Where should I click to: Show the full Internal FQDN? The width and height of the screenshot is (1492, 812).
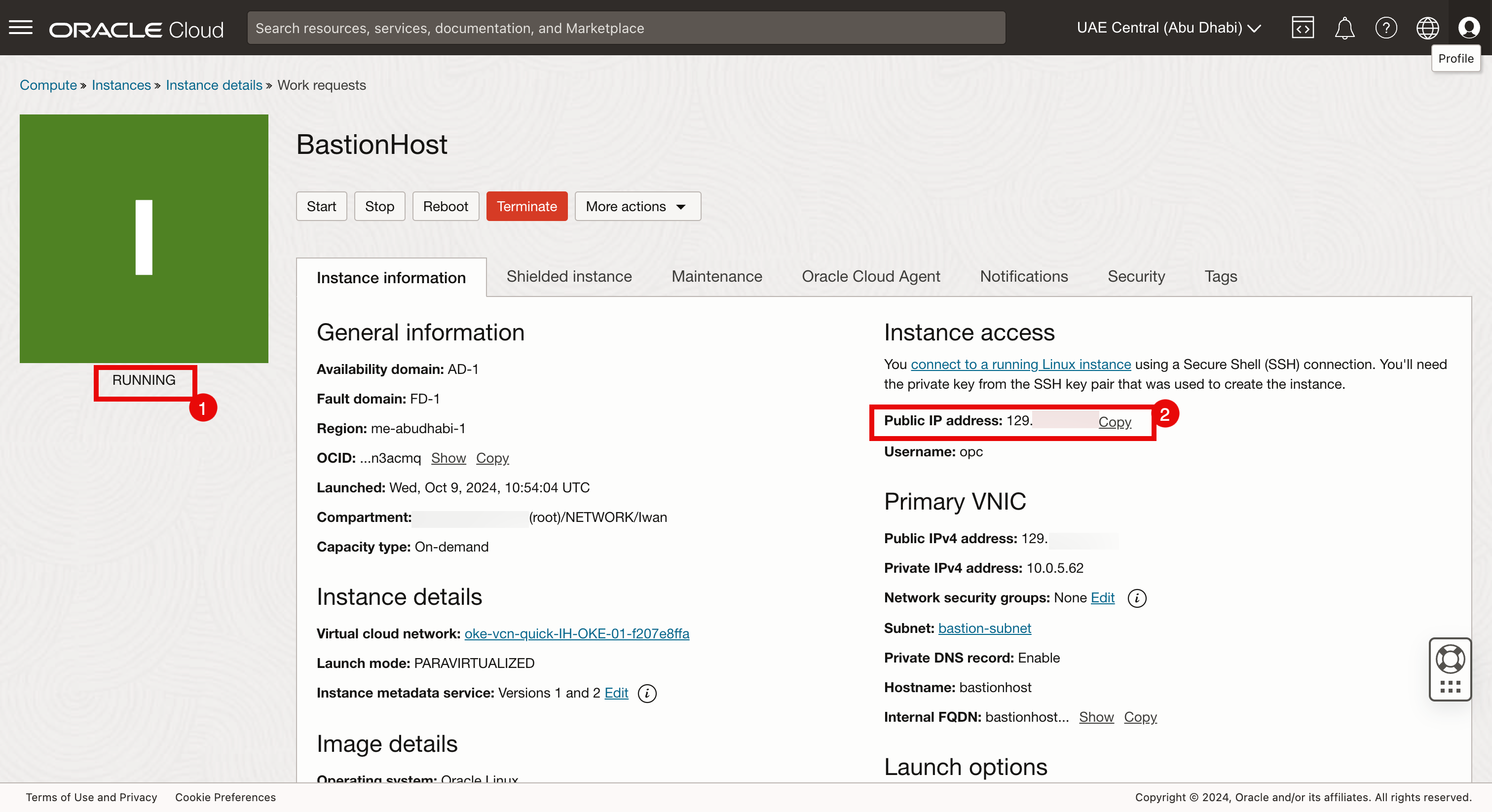coord(1096,717)
